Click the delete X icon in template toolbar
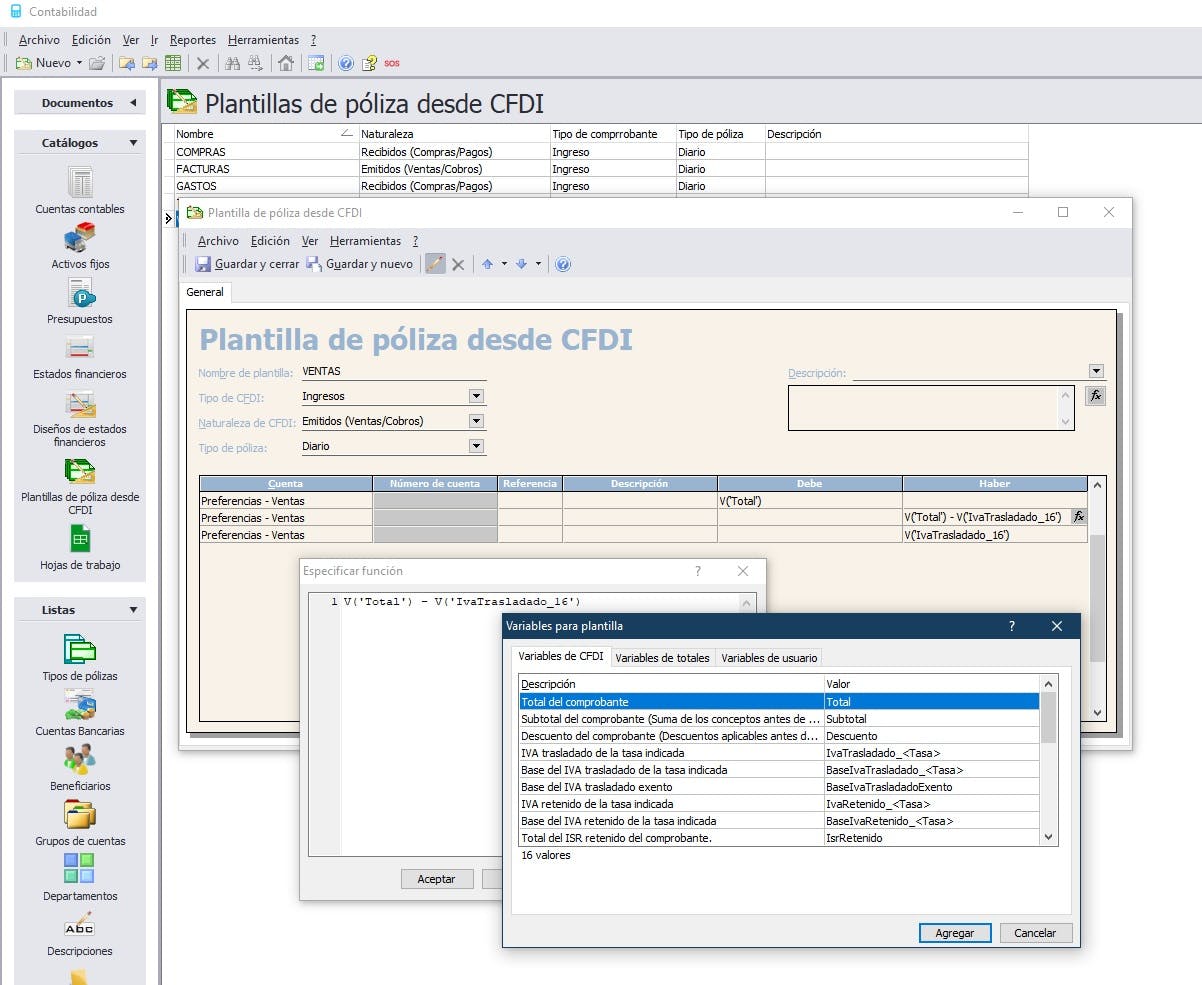 tap(458, 264)
